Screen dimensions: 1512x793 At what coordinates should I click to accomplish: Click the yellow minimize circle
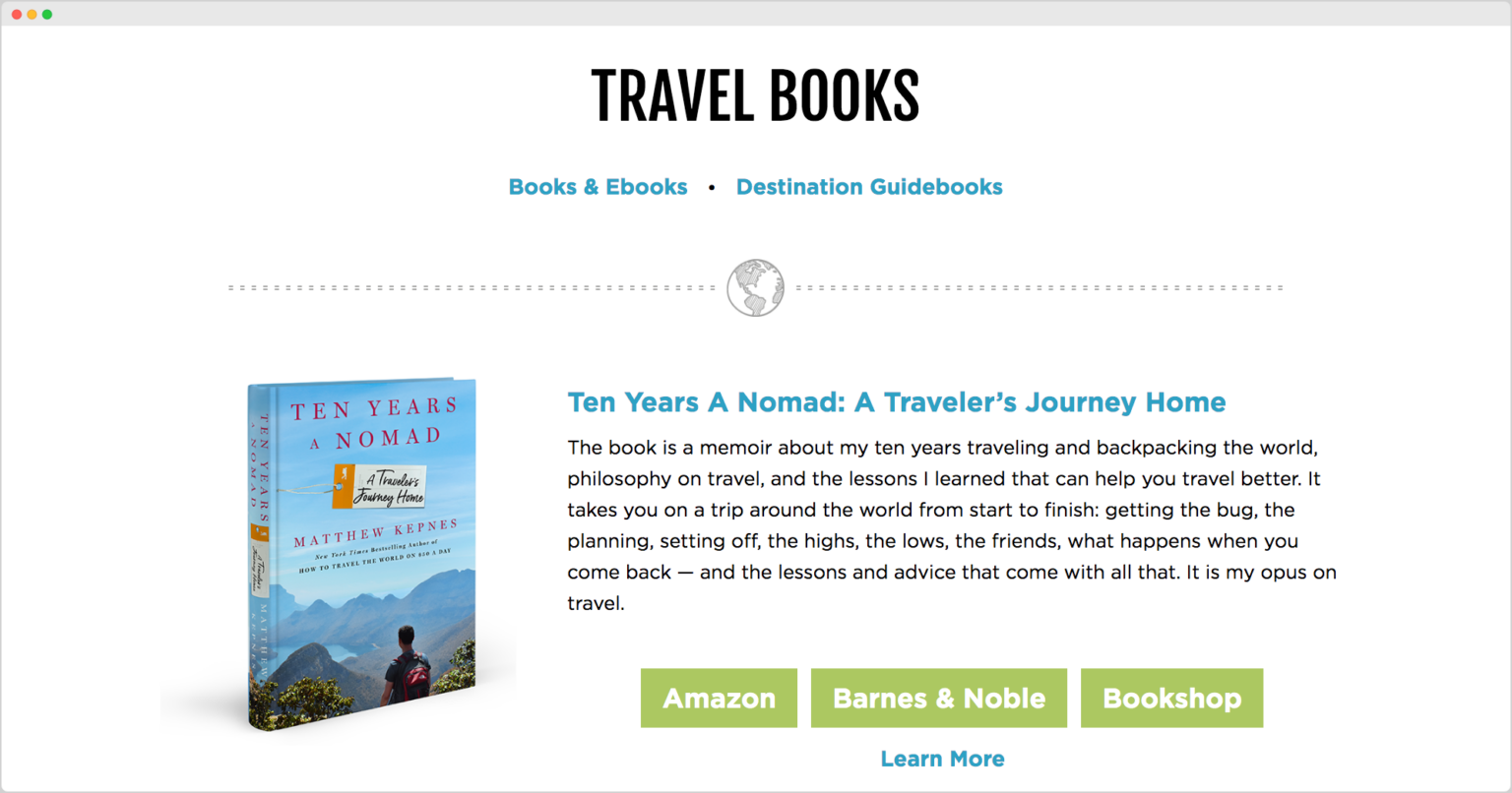tap(31, 14)
